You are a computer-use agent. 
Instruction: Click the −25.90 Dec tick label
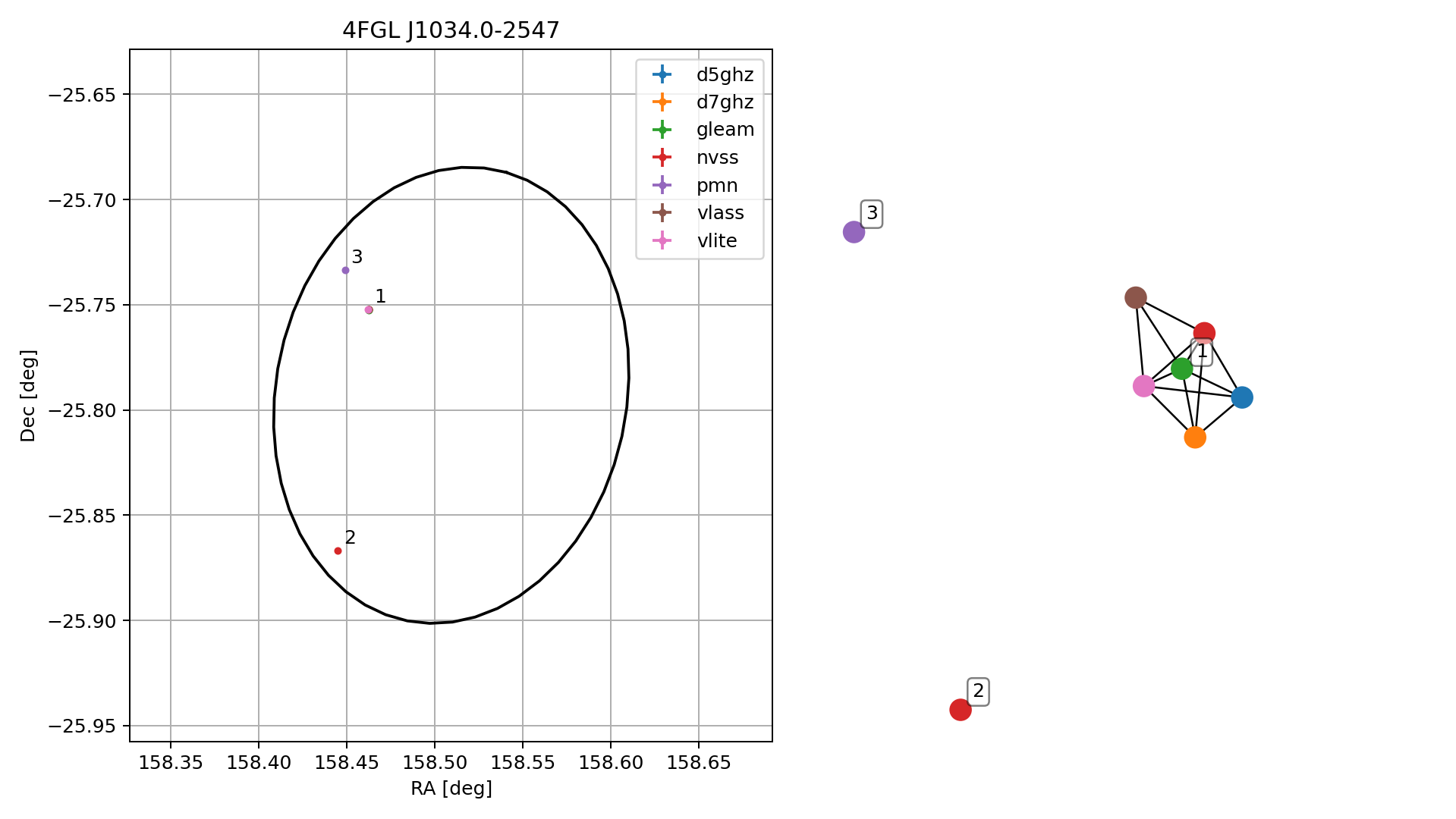(82, 621)
